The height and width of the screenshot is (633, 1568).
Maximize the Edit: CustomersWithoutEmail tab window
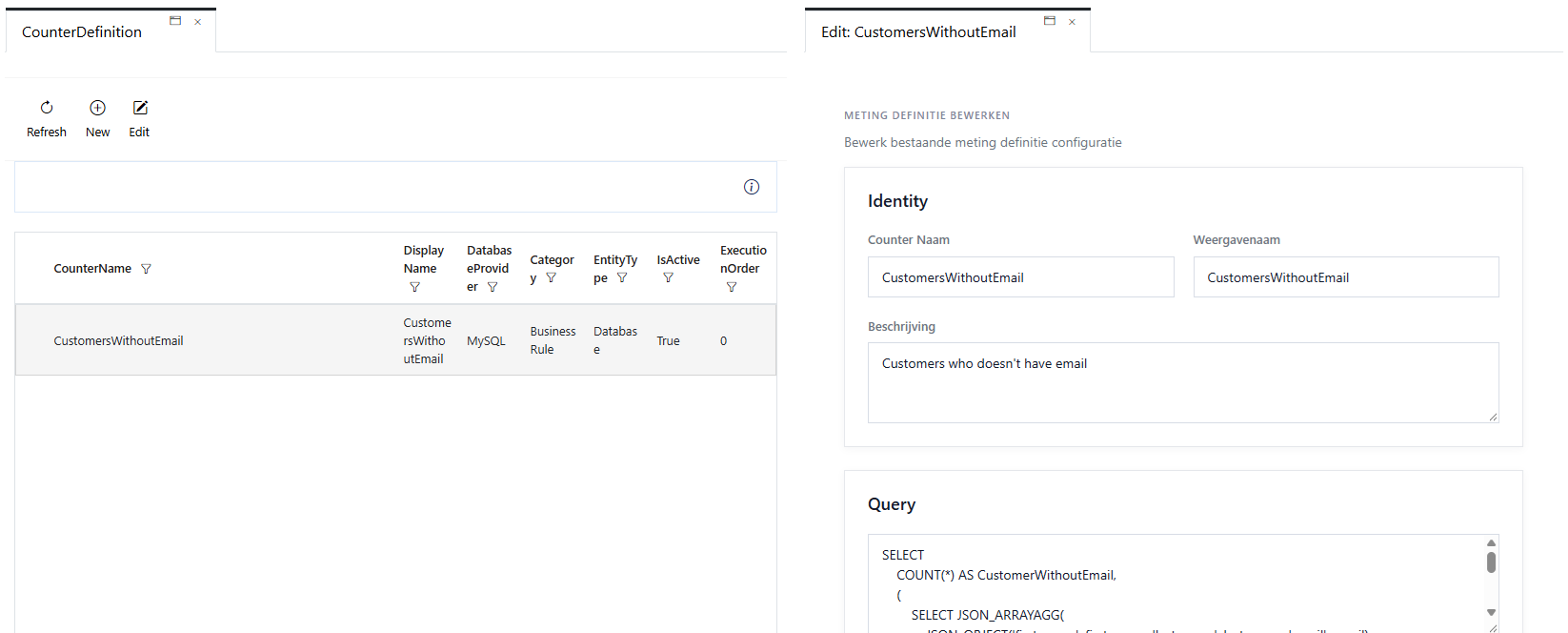pos(1050,21)
